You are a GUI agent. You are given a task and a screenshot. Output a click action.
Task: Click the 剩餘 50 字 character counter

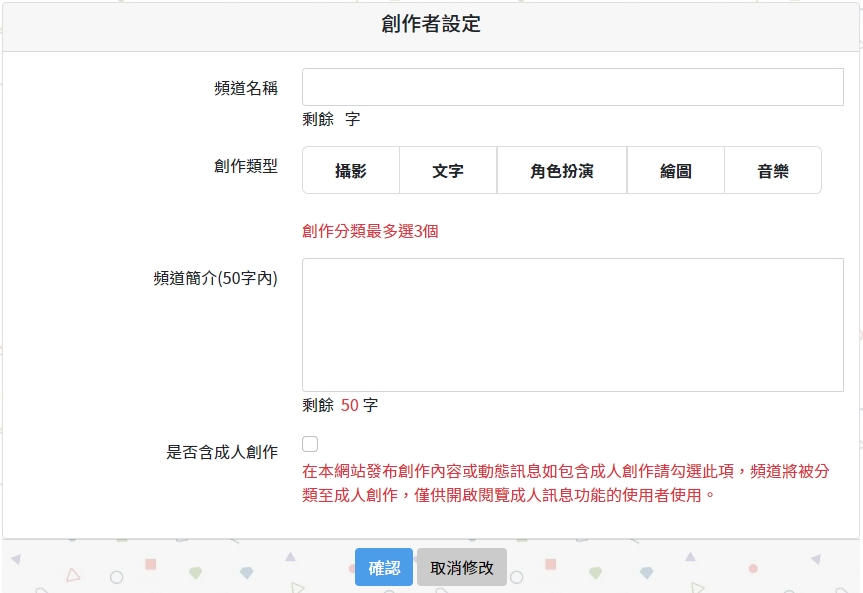click(340, 405)
